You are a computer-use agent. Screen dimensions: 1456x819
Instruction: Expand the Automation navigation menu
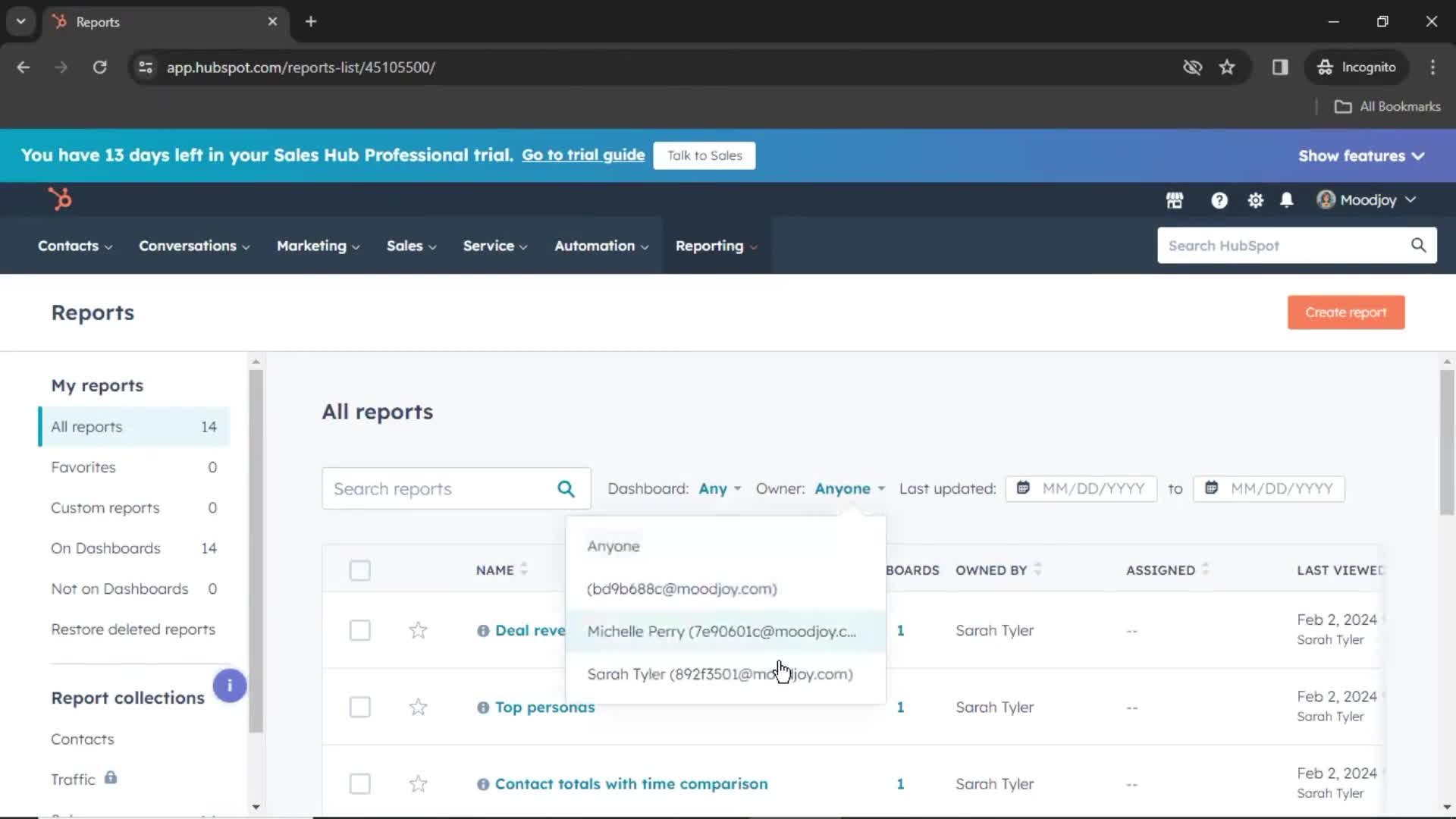601,246
